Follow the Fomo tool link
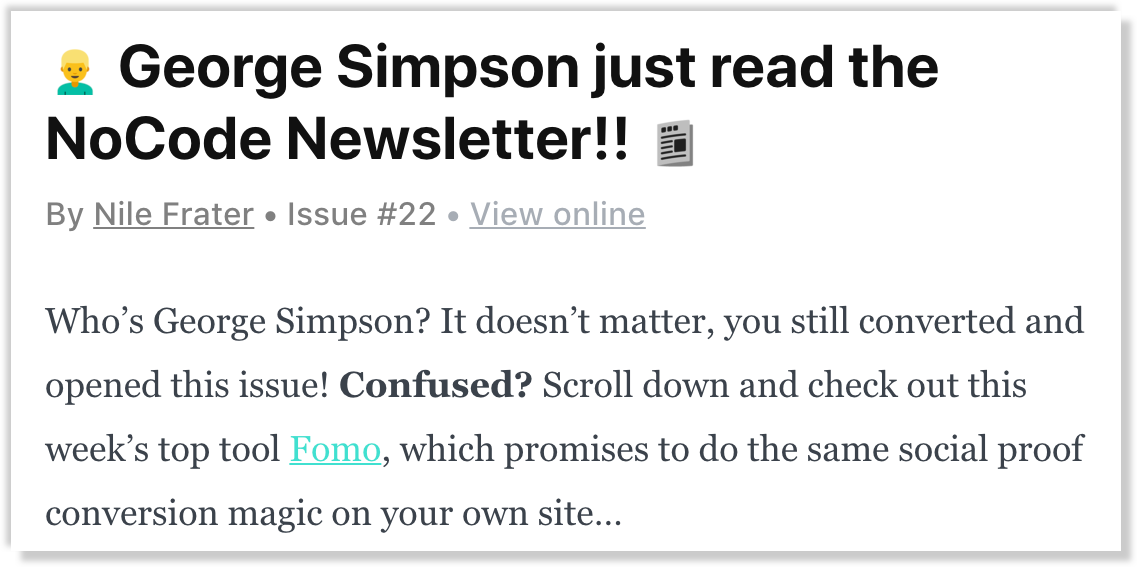Screen dimensions: 1137x567 tap(335, 450)
